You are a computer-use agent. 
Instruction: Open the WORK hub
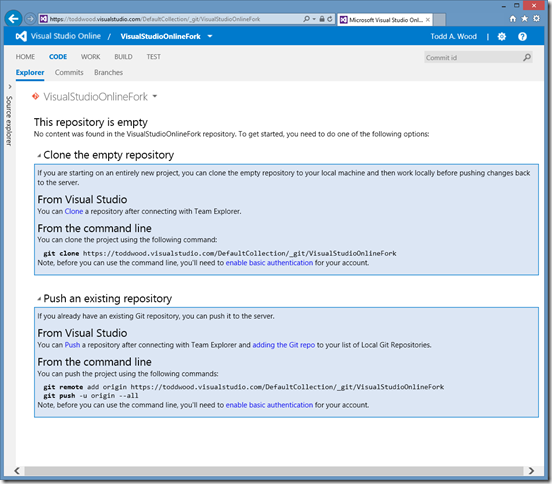(x=90, y=57)
